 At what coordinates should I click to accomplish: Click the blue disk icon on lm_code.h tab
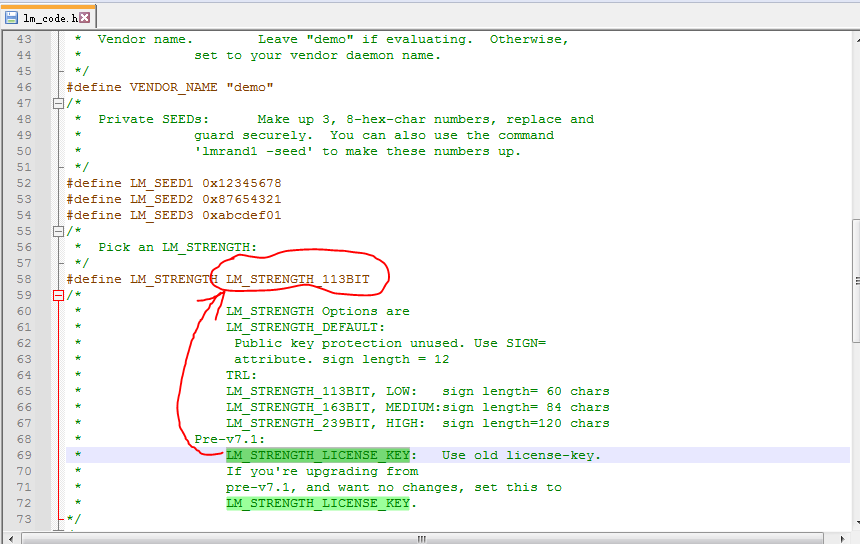click(x=12, y=18)
